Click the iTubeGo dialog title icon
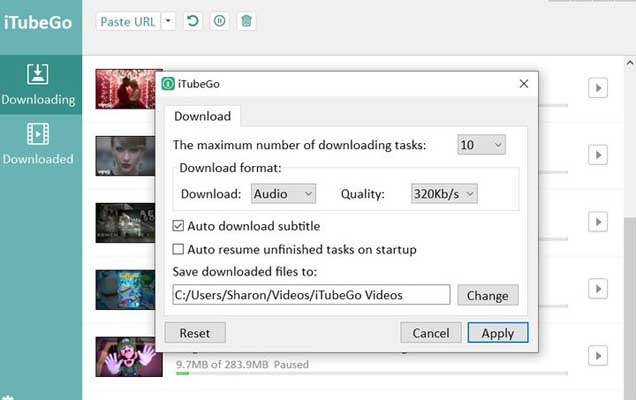The image size is (636, 400). pyautogui.click(x=168, y=84)
